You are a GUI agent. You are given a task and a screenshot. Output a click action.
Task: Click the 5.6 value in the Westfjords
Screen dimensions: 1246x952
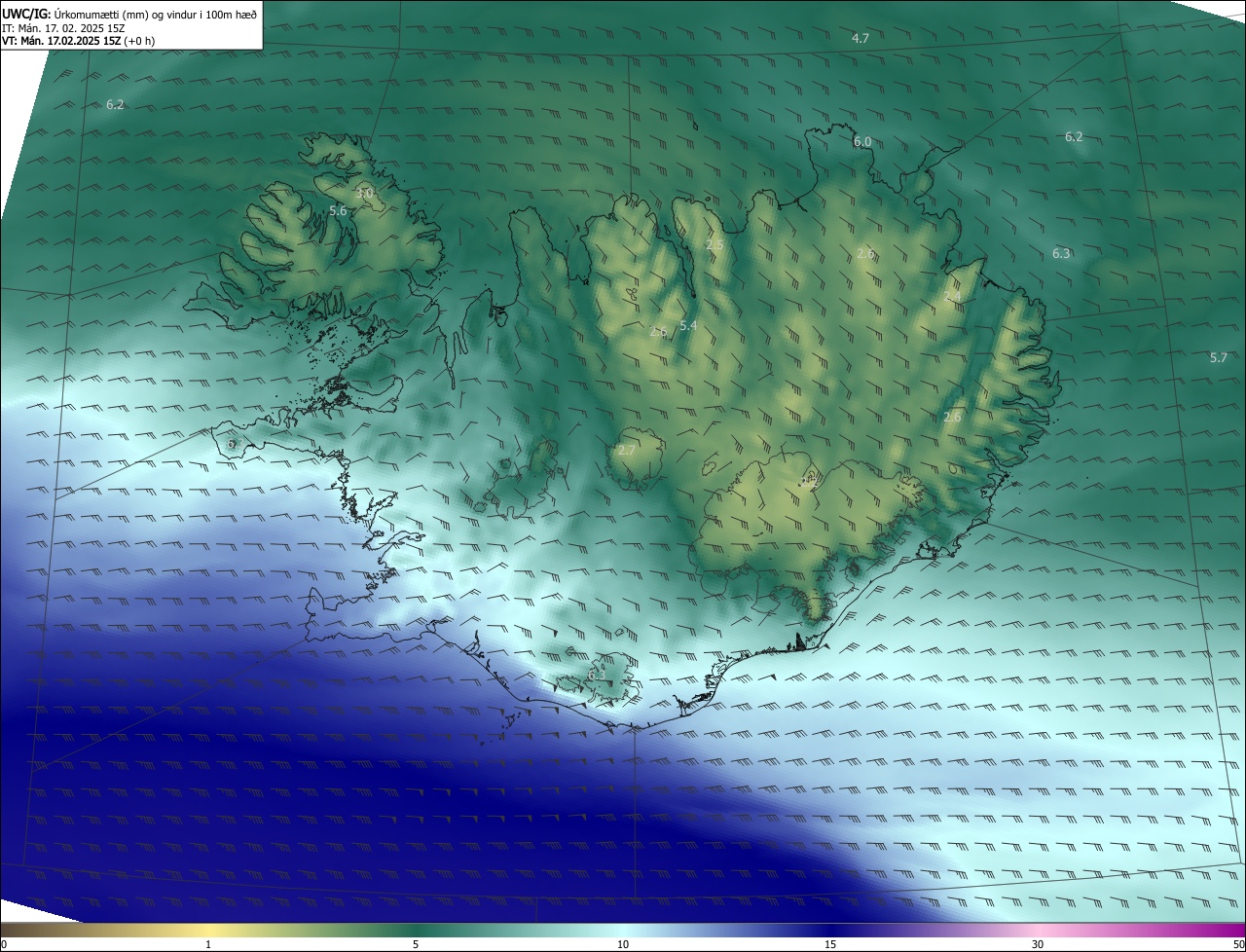pyautogui.click(x=338, y=210)
